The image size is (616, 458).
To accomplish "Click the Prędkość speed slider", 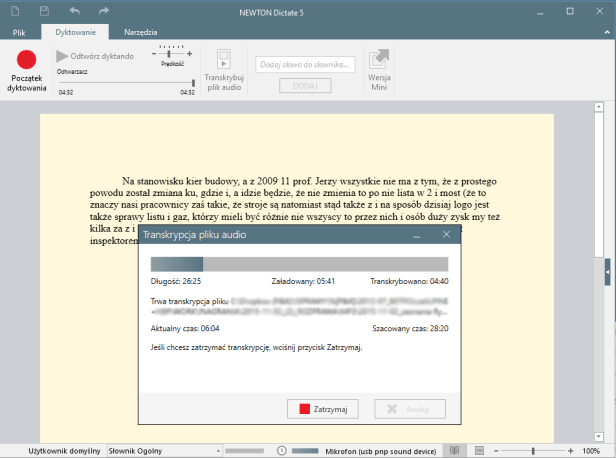I will coord(172,55).
